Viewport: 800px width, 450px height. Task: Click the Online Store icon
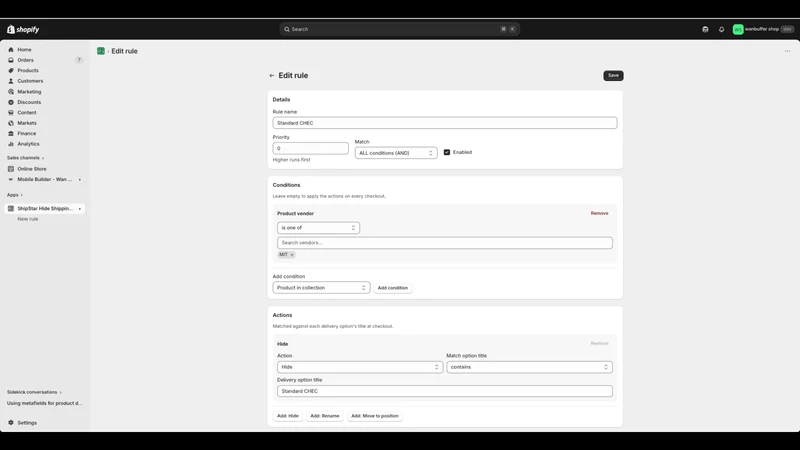pos(11,169)
